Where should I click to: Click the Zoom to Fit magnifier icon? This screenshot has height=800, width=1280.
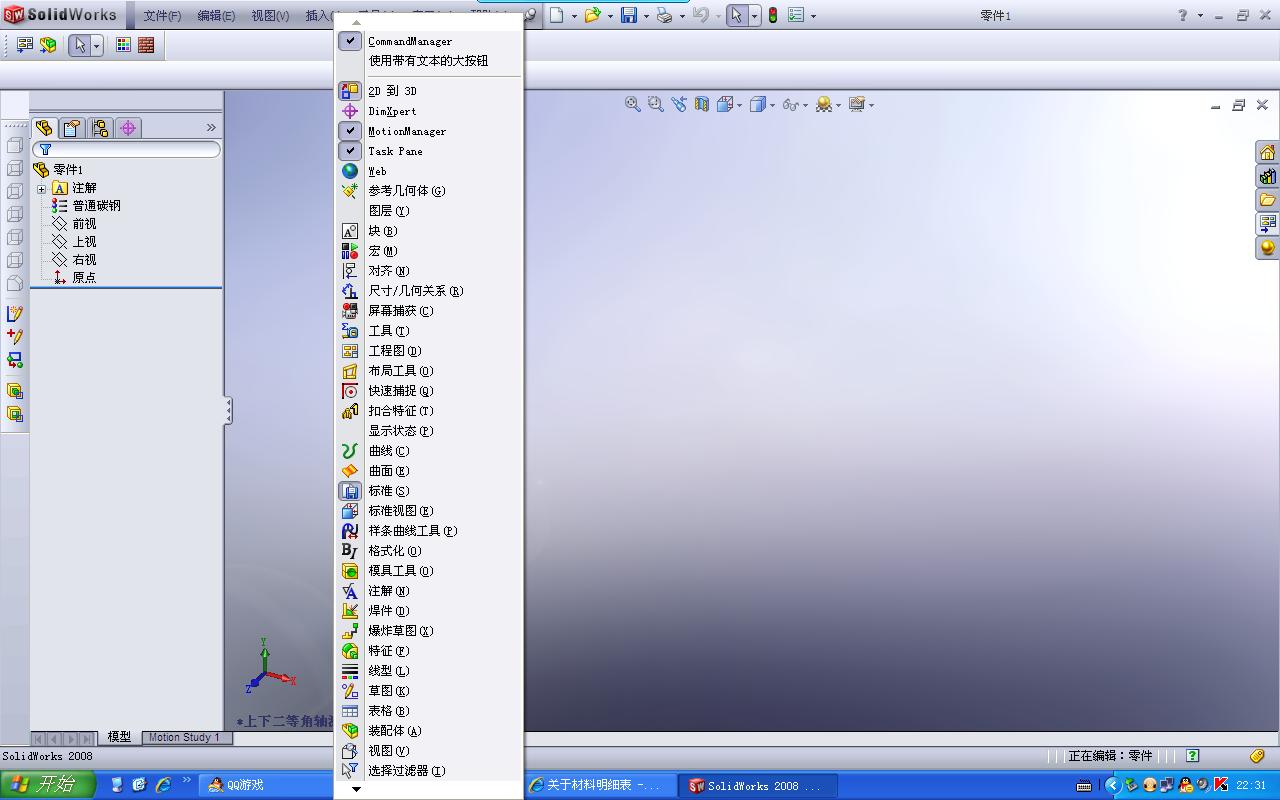pyautogui.click(x=633, y=104)
